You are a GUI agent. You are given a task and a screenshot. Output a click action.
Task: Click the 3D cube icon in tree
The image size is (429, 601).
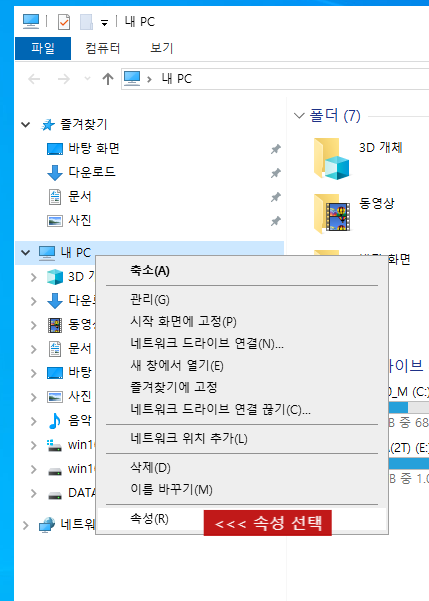pos(55,277)
